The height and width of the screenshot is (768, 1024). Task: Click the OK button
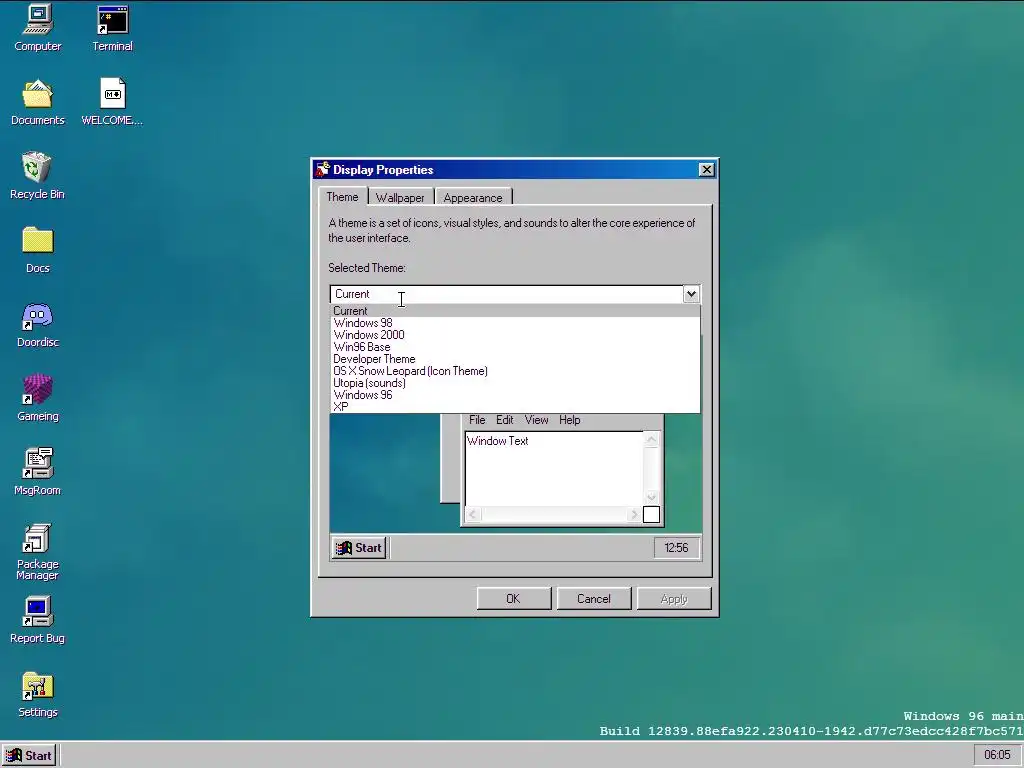[x=514, y=599]
